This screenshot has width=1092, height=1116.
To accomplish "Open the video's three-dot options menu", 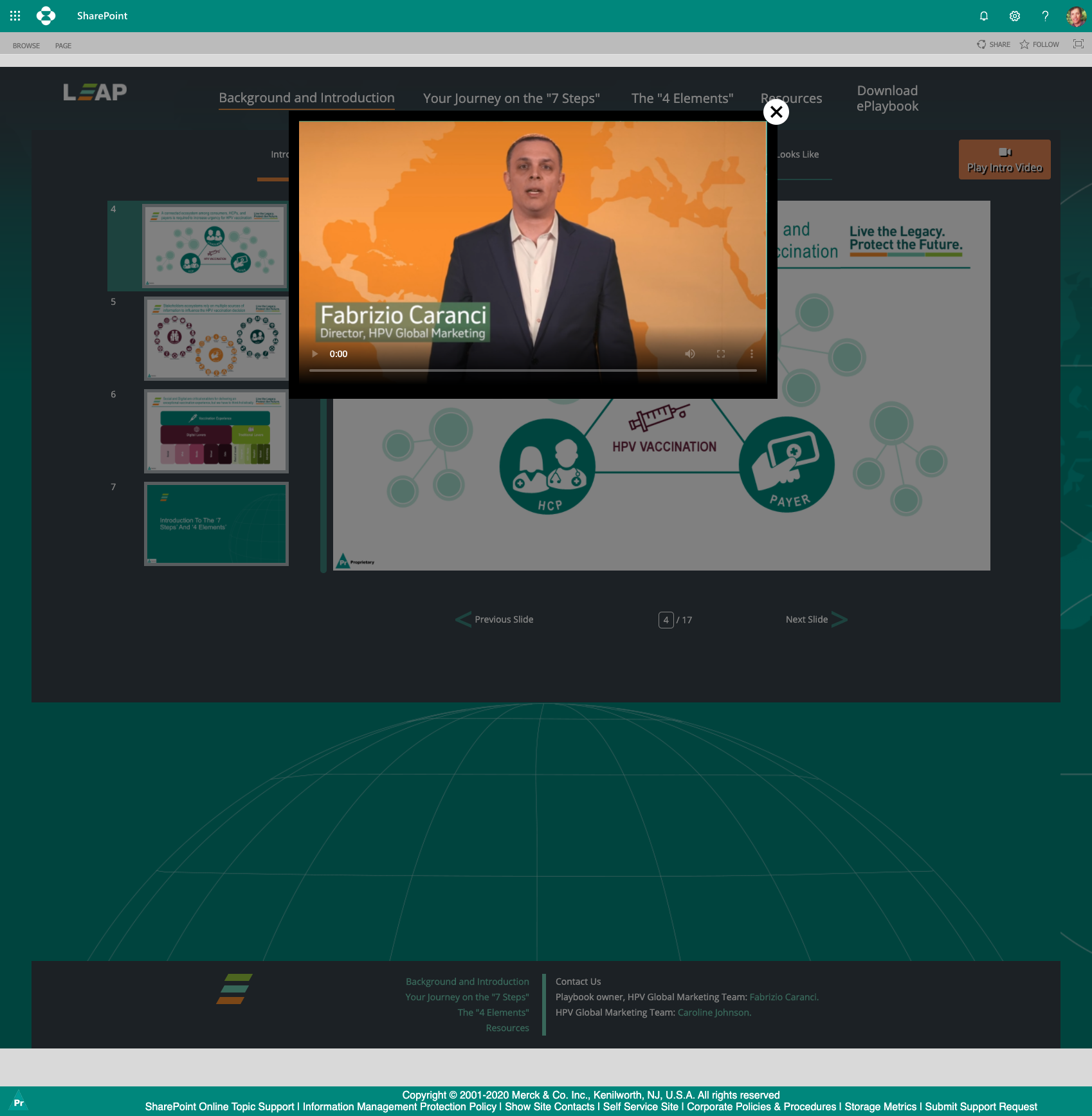I will click(751, 354).
